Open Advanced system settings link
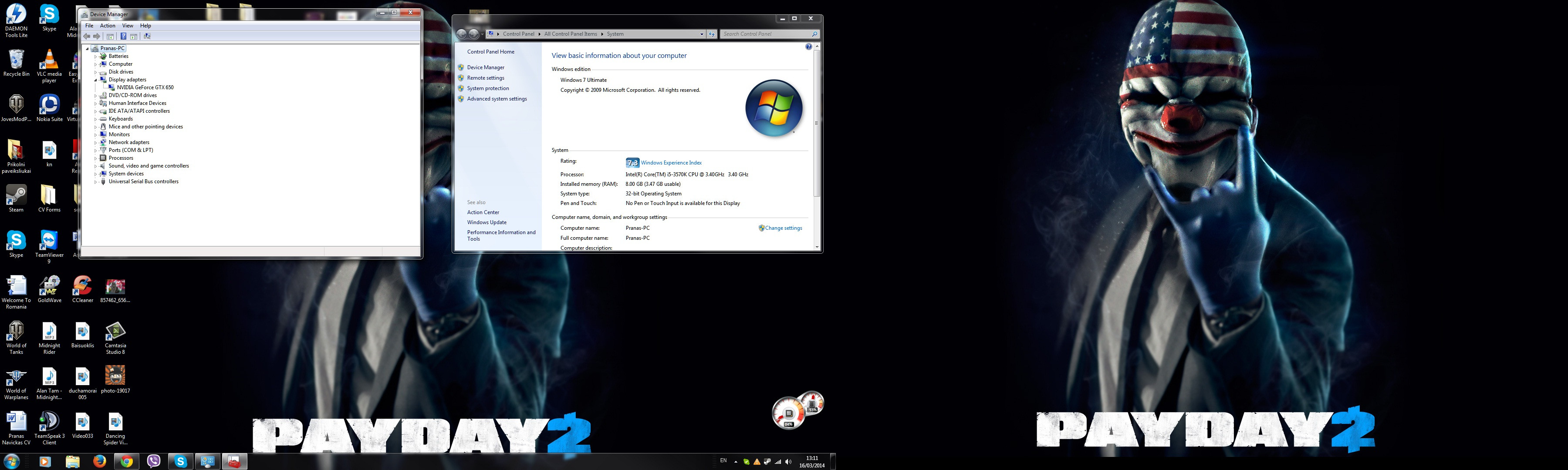Viewport: 1568px width, 470px height. tap(497, 98)
